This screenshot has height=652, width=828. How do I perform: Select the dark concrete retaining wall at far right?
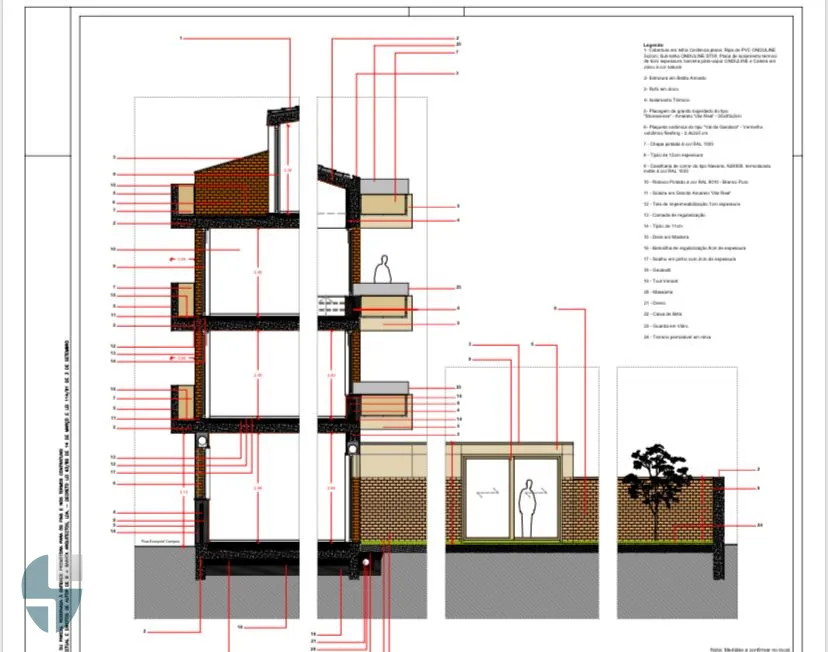pyautogui.click(x=719, y=521)
